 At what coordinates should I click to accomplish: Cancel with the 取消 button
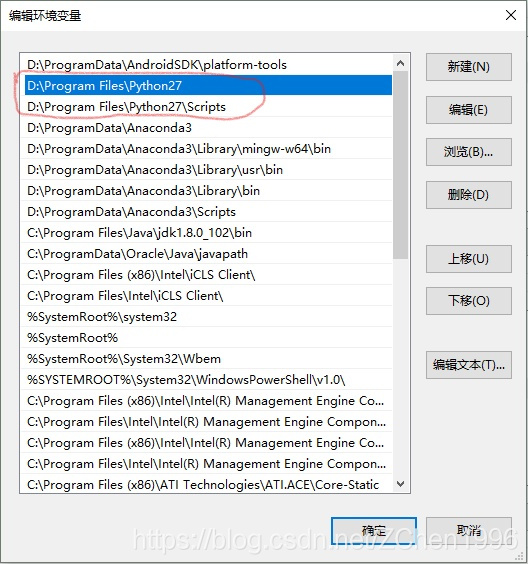coord(469,531)
